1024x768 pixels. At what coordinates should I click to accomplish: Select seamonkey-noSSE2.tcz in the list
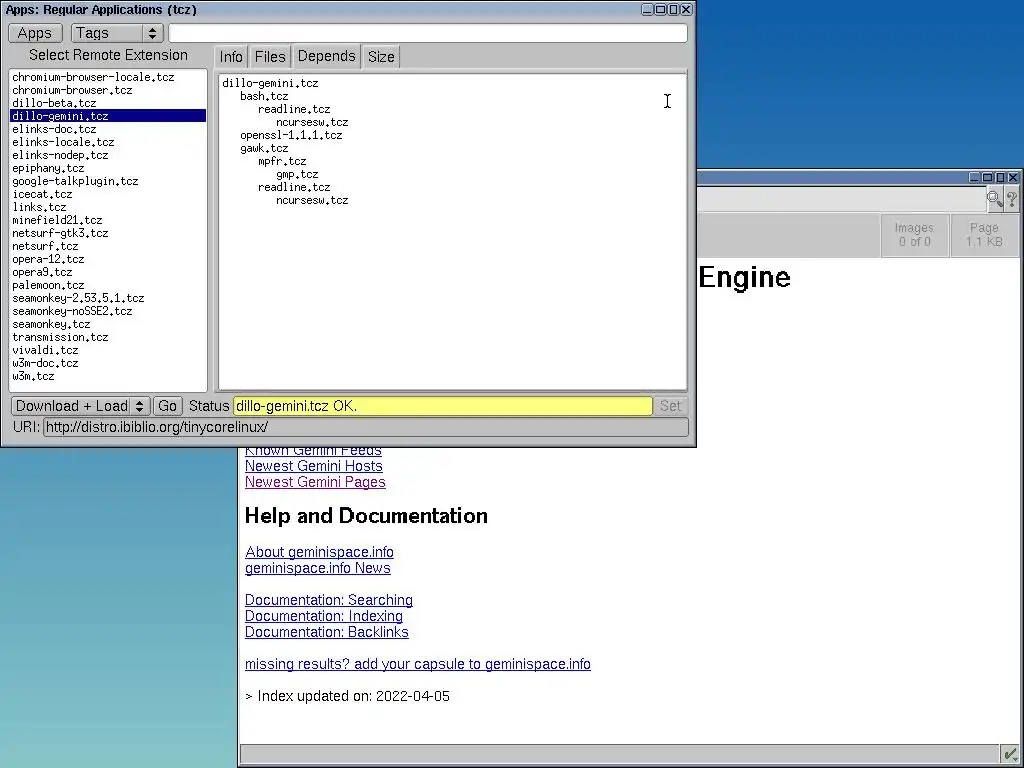[x=108, y=312]
